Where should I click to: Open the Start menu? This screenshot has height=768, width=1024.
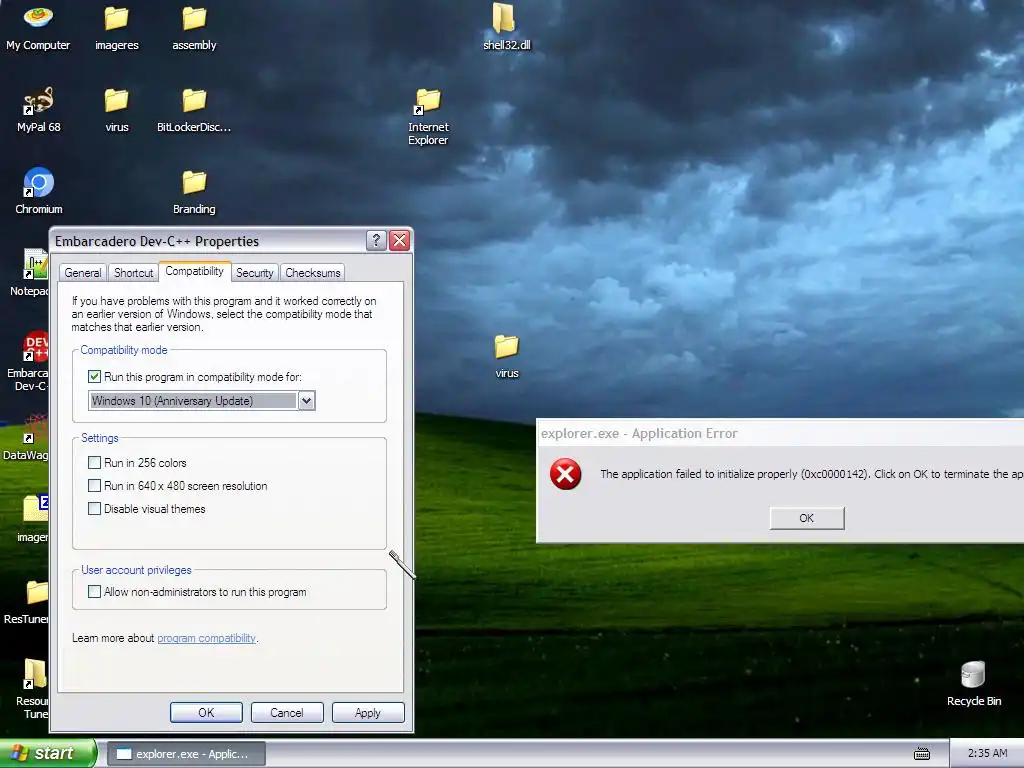tap(47, 753)
